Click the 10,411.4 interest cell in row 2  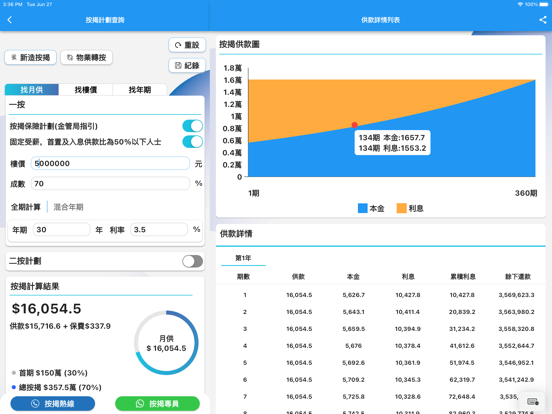tap(408, 312)
